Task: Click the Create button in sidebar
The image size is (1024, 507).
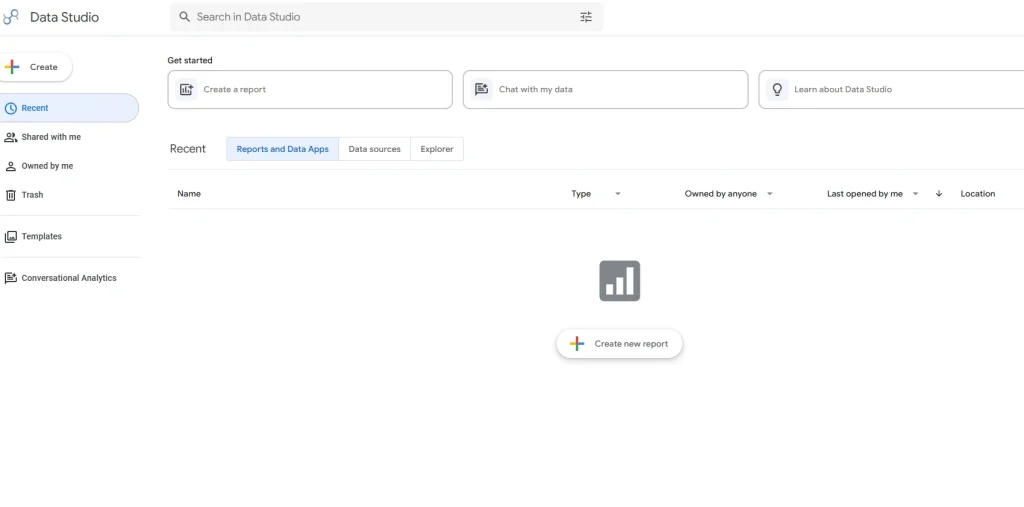Action: [34, 67]
